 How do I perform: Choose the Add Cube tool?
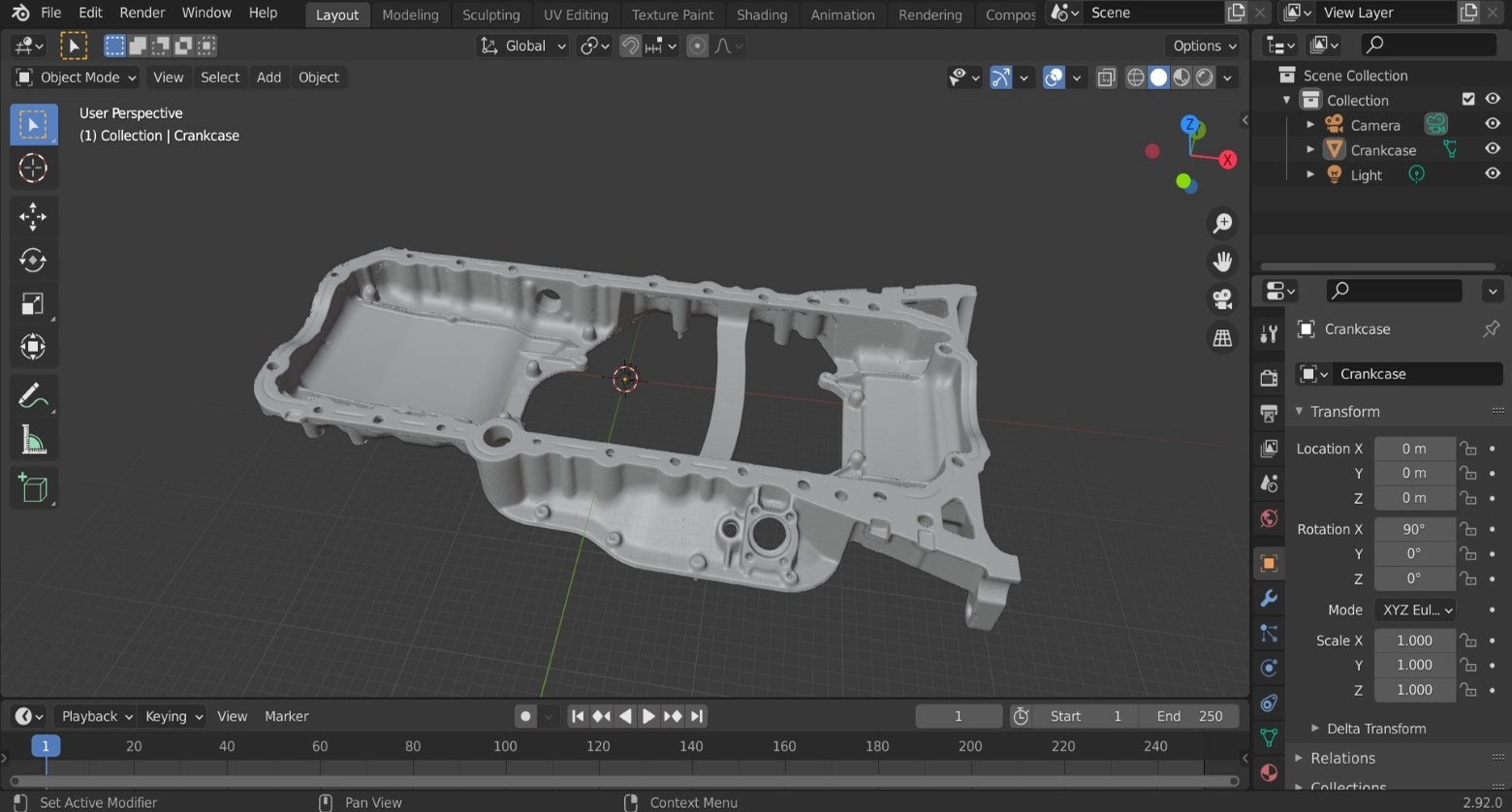[33, 488]
